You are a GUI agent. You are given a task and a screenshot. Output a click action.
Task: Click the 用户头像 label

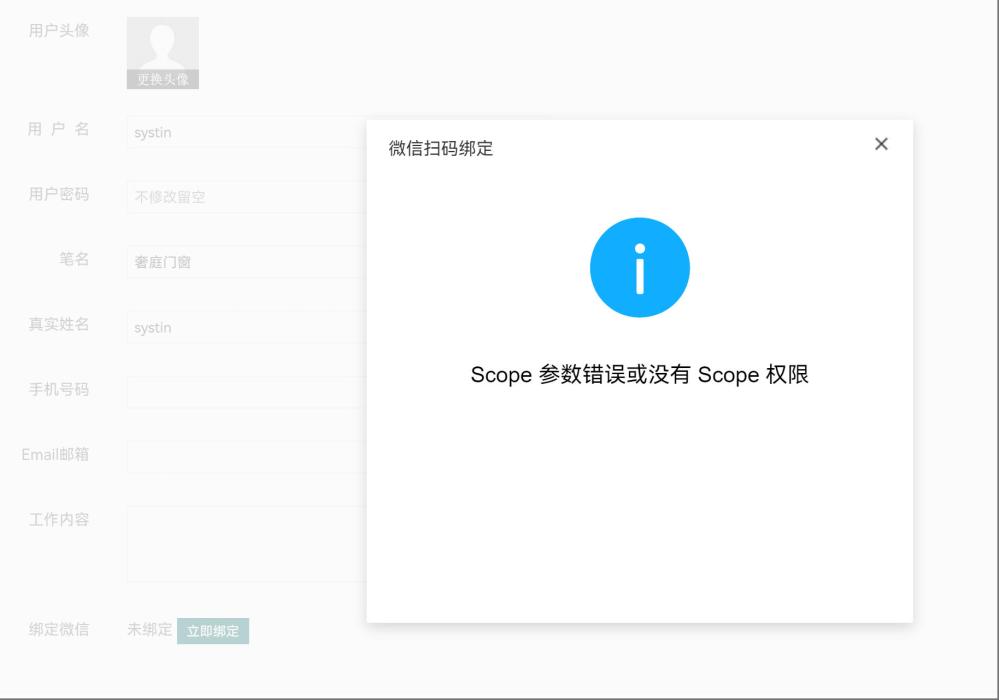pyautogui.click(x=59, y=31)
